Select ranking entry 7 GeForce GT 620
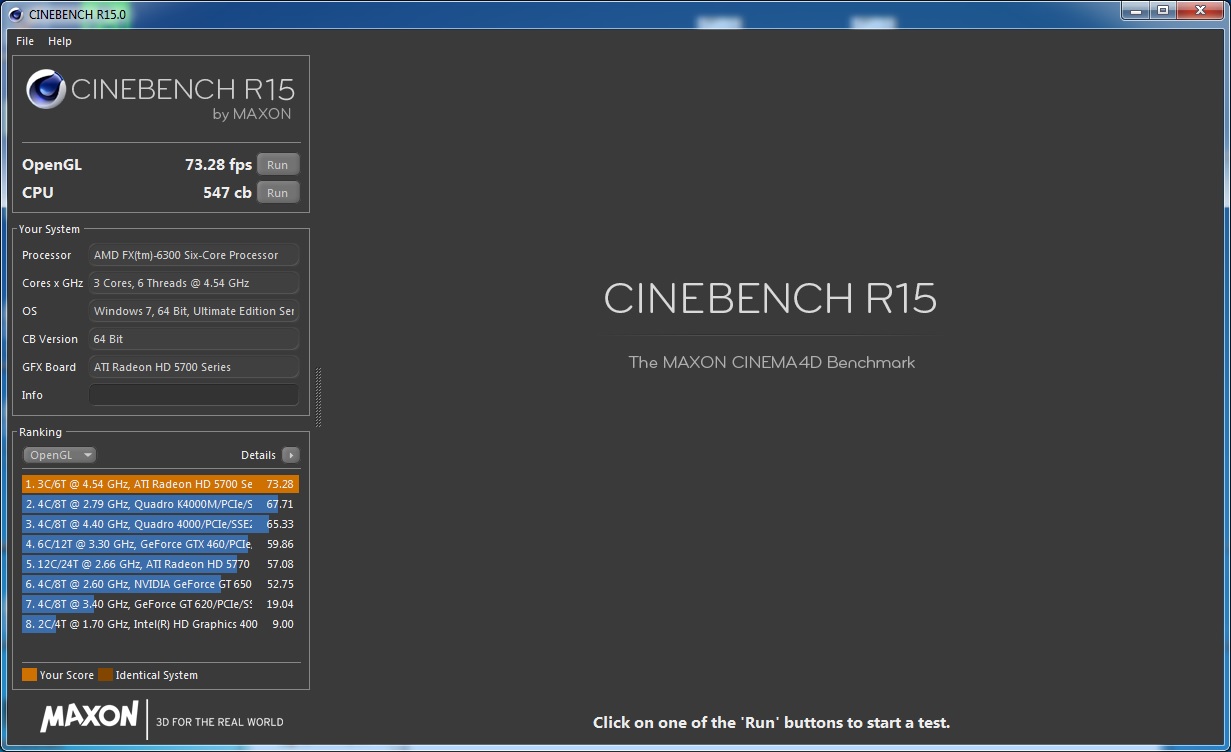Image resolution: width=1231 pixels, height=752 pixels. (x=160, y=604)
